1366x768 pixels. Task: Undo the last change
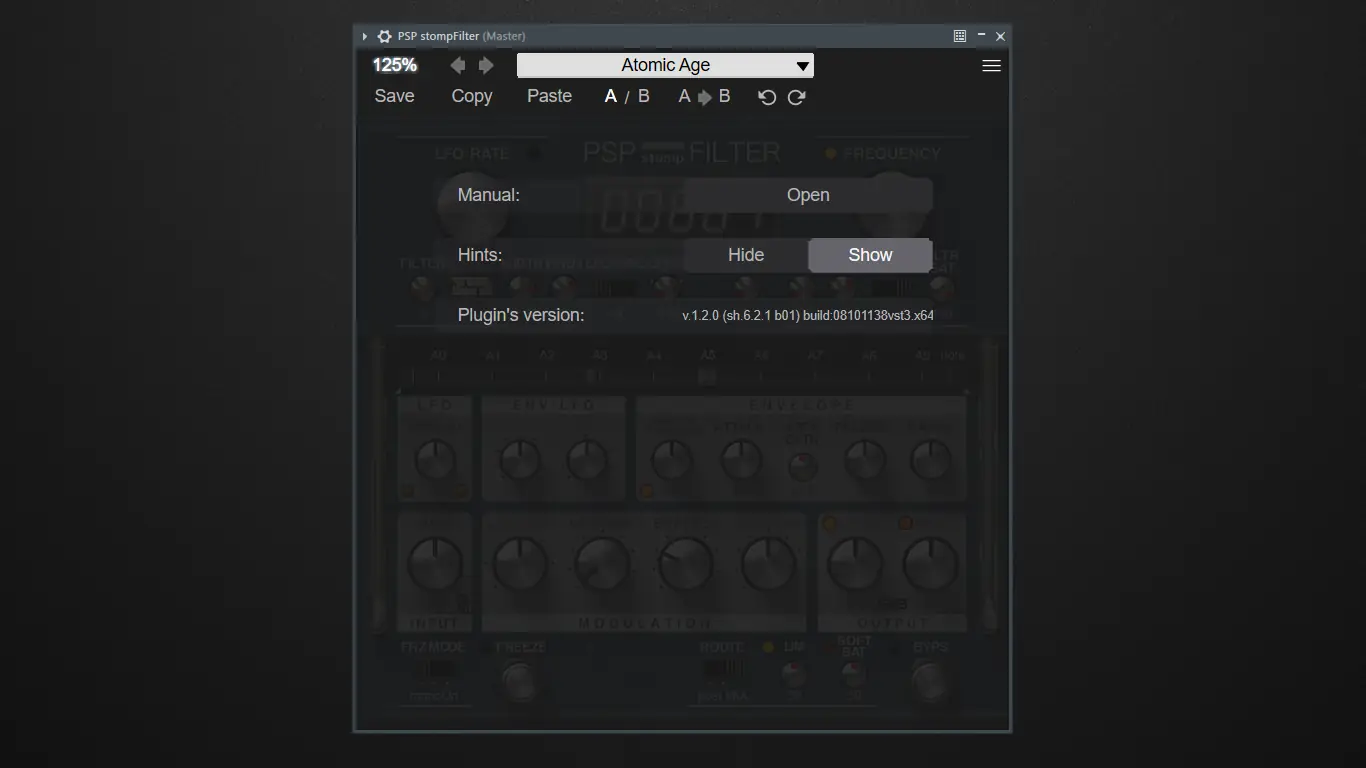pos(767,97)
